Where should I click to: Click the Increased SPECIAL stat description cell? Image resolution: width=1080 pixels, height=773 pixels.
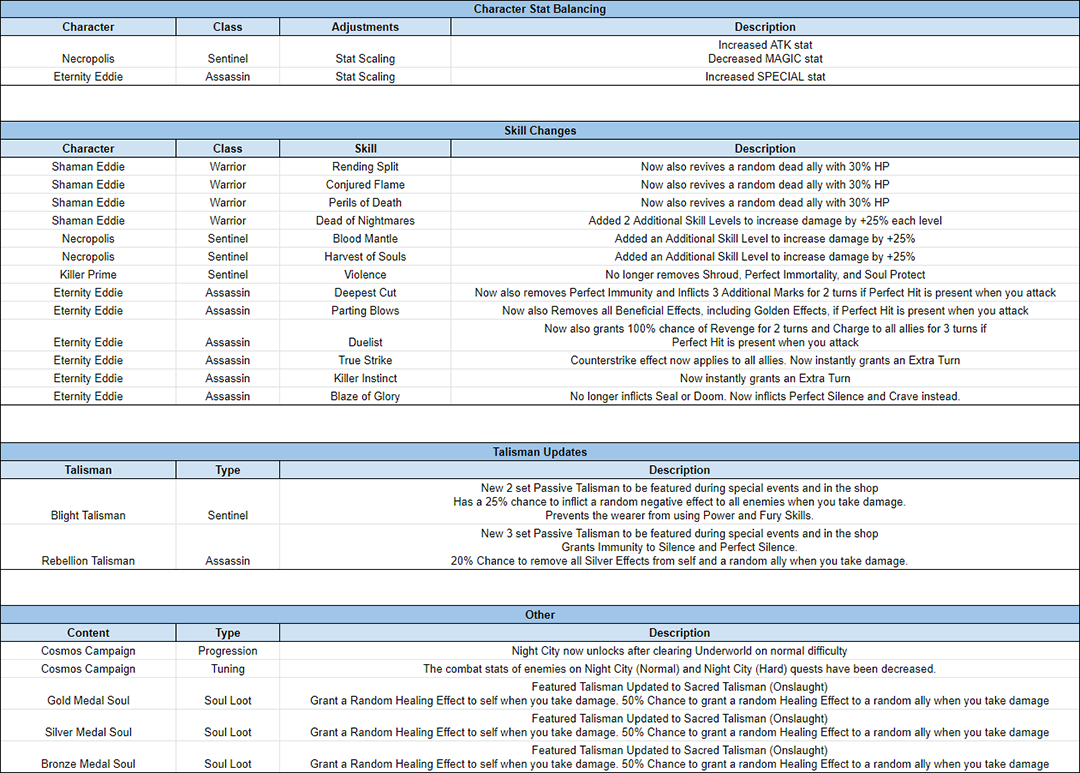point(765,77)
